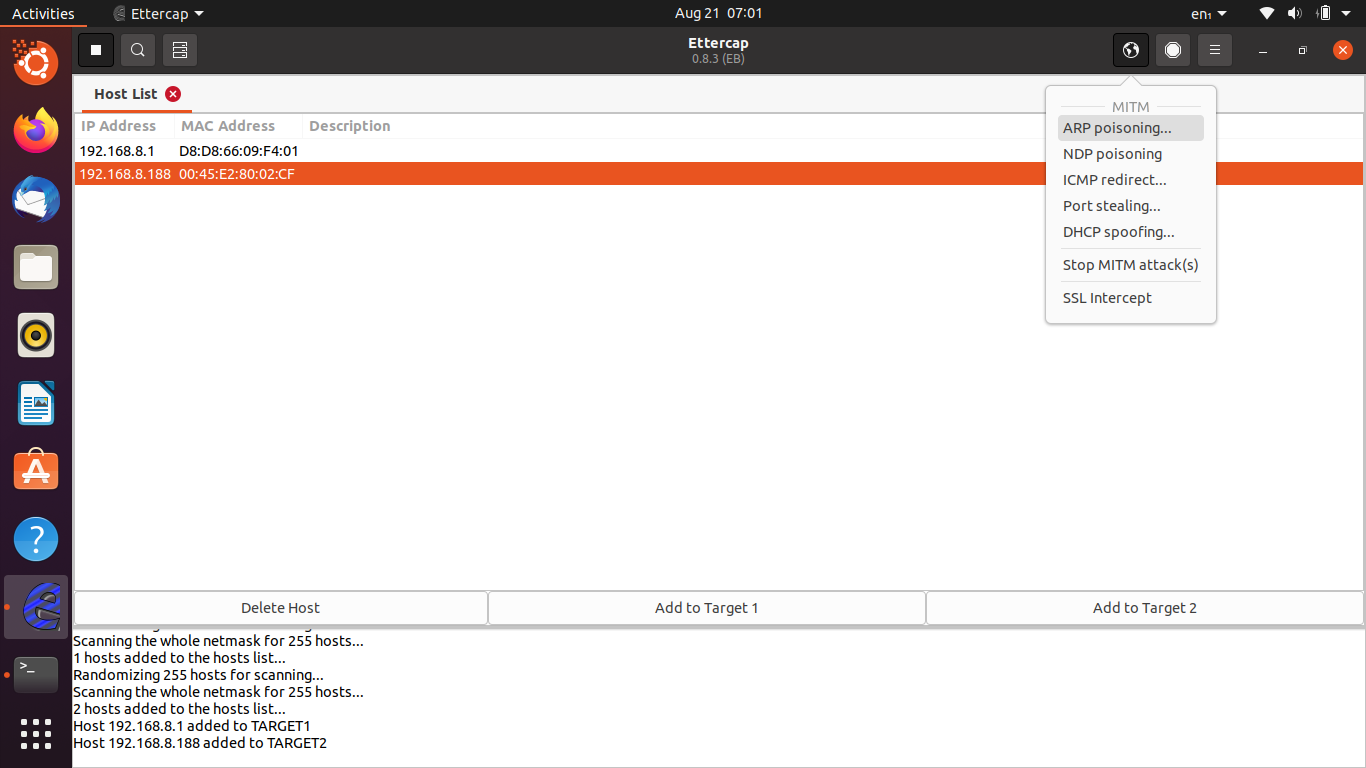This screenshot has width=1366, height=768.
Task: Choose ICMP redirect... option
Action: point(1130,180)
